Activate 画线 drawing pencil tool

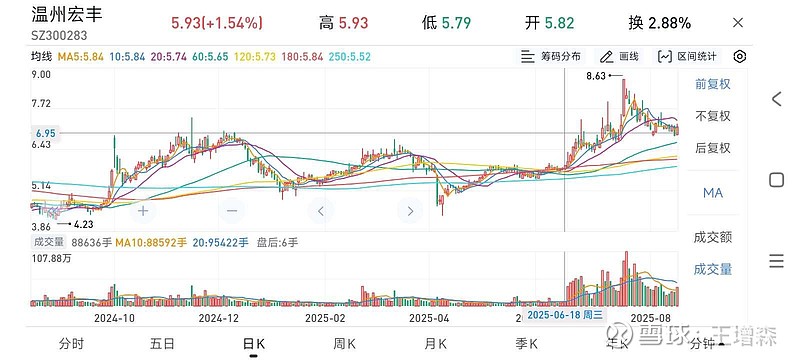[x=619, y=57]
